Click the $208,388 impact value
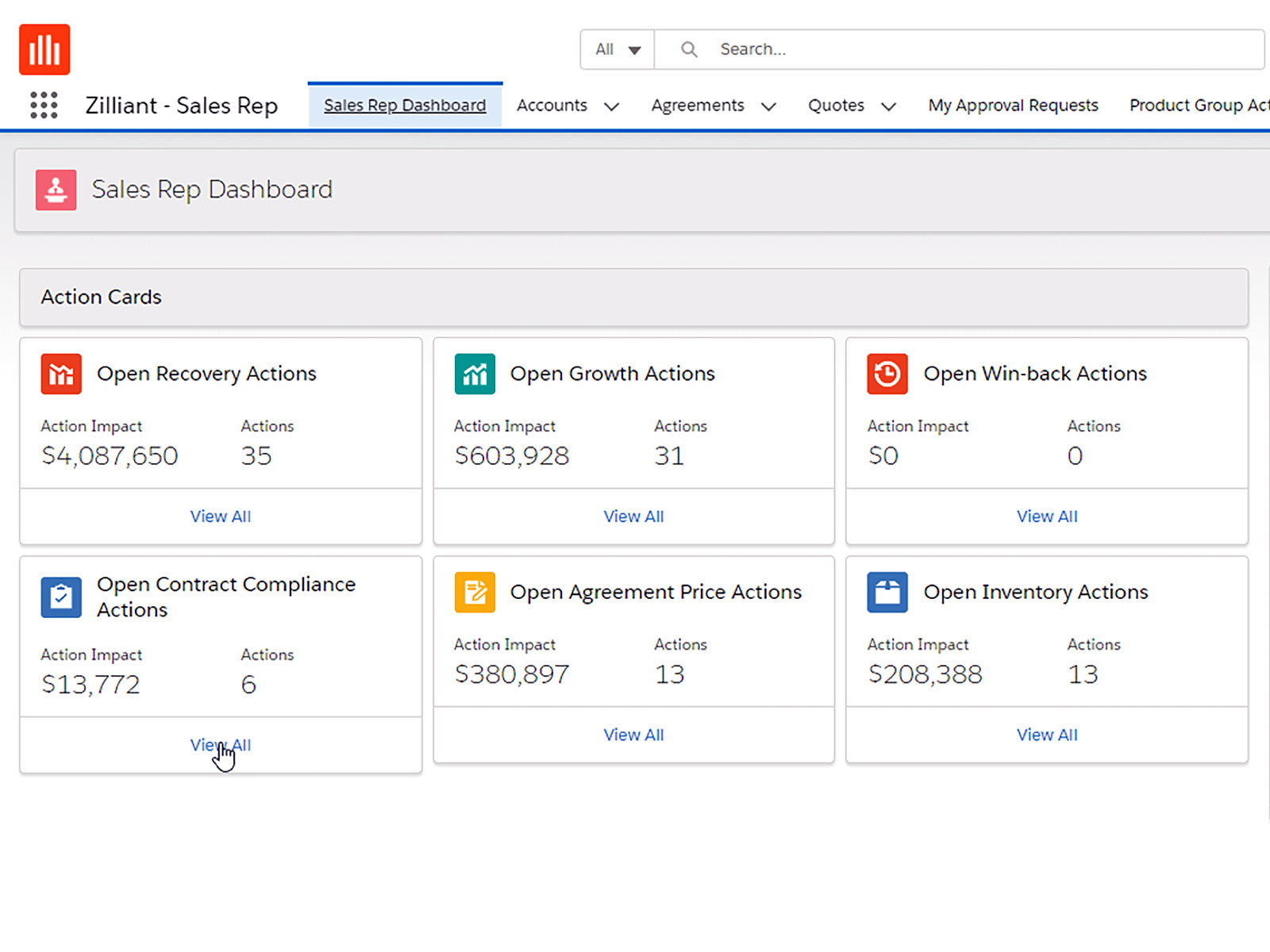This screenshot has width=1270, height=952. coord(926,674)
